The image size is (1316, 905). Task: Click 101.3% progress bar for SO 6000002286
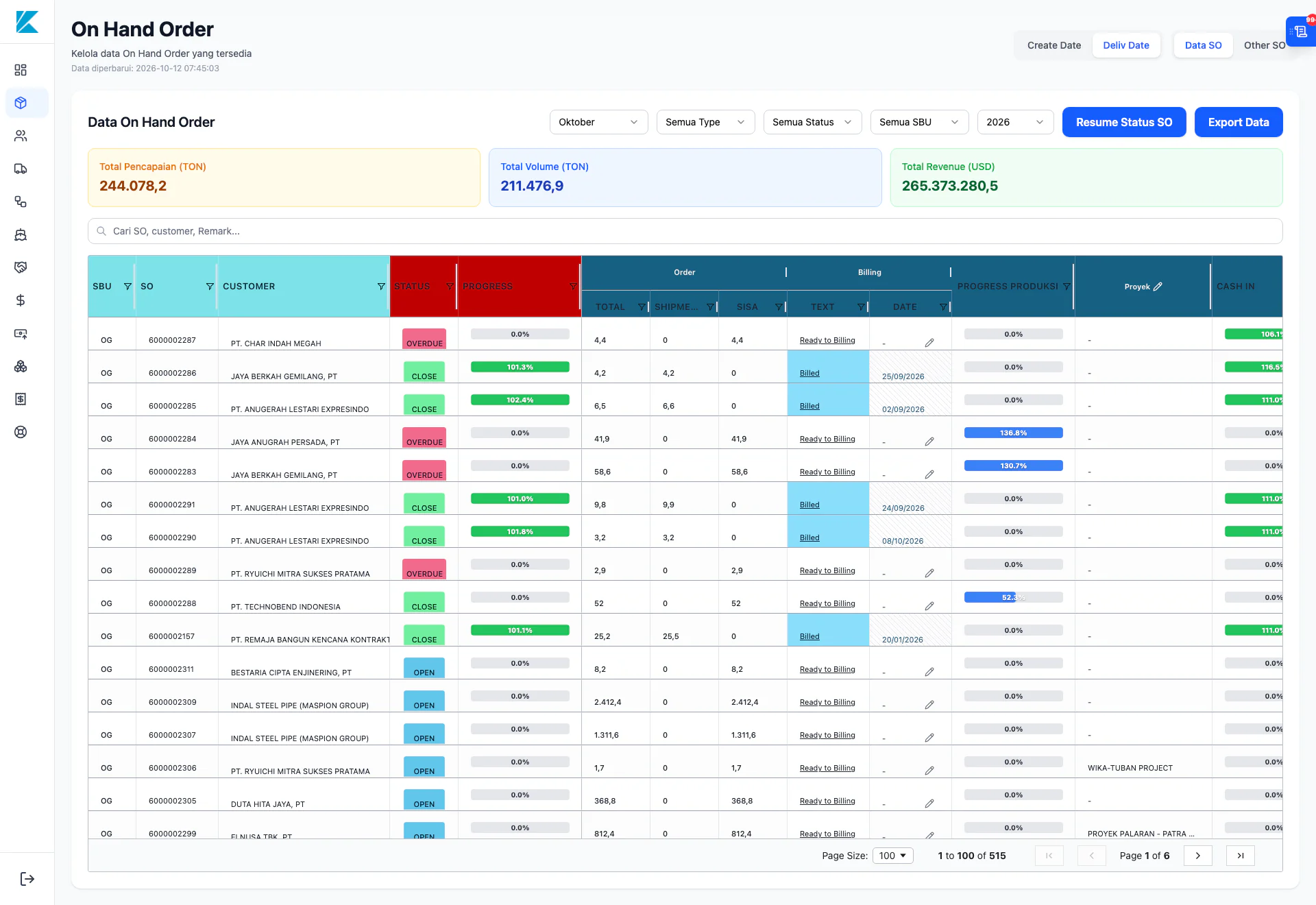coord(520,367)
